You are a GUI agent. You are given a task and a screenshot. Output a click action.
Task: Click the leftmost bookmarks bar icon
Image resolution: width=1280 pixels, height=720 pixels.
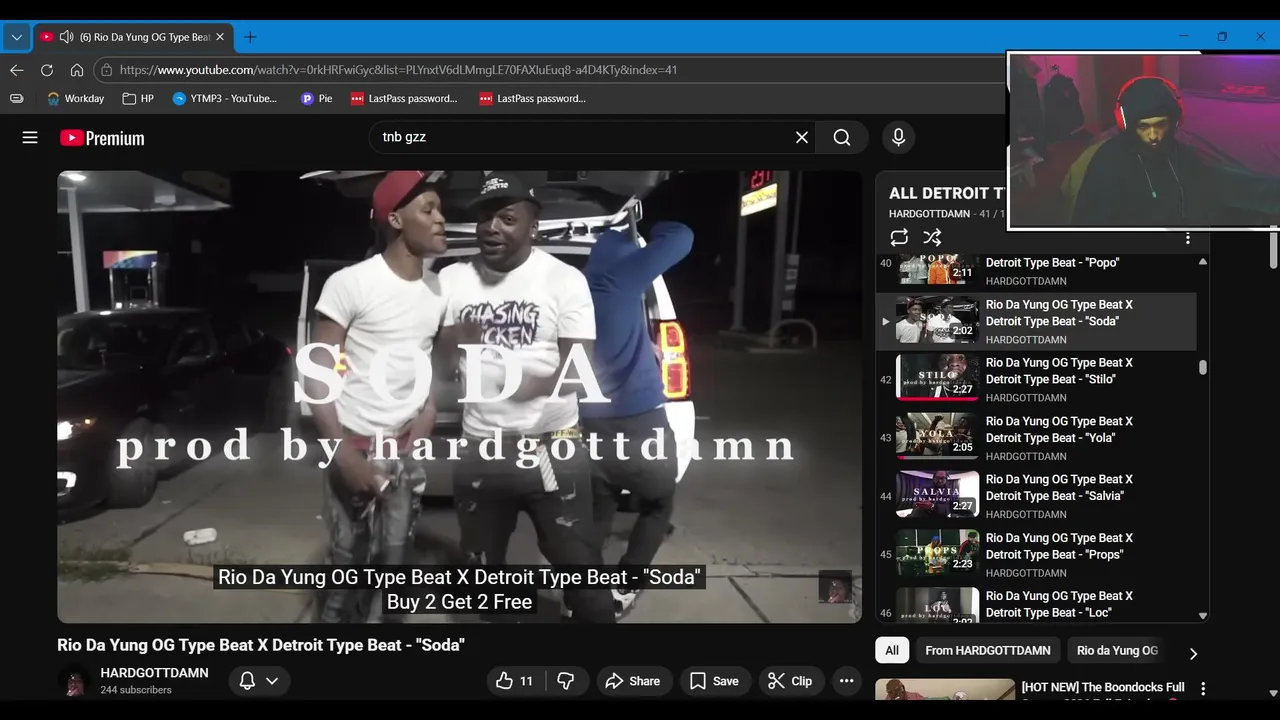click(x=16, y=98)
